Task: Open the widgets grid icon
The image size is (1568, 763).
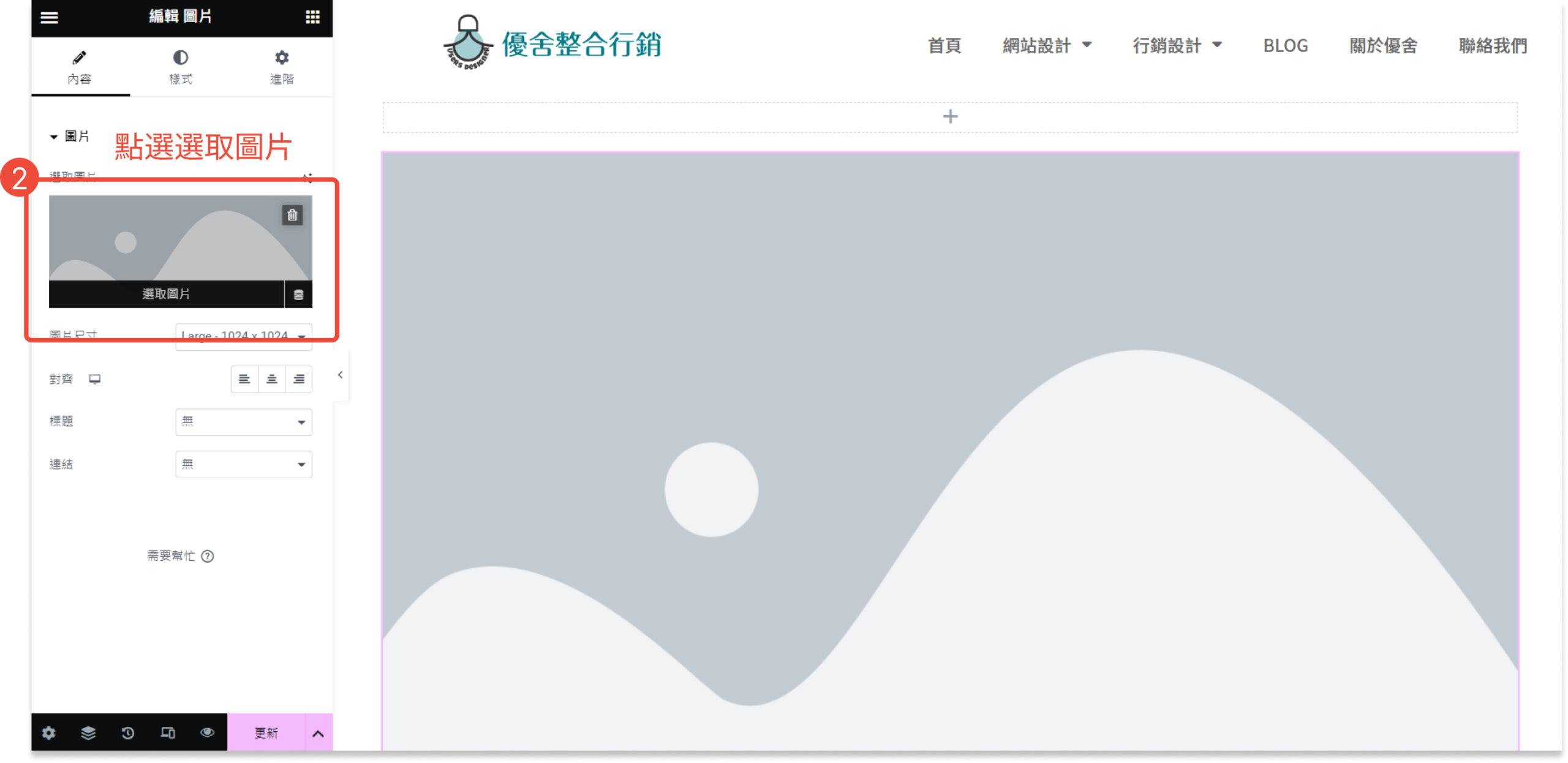Action: (x=312, y=17)
